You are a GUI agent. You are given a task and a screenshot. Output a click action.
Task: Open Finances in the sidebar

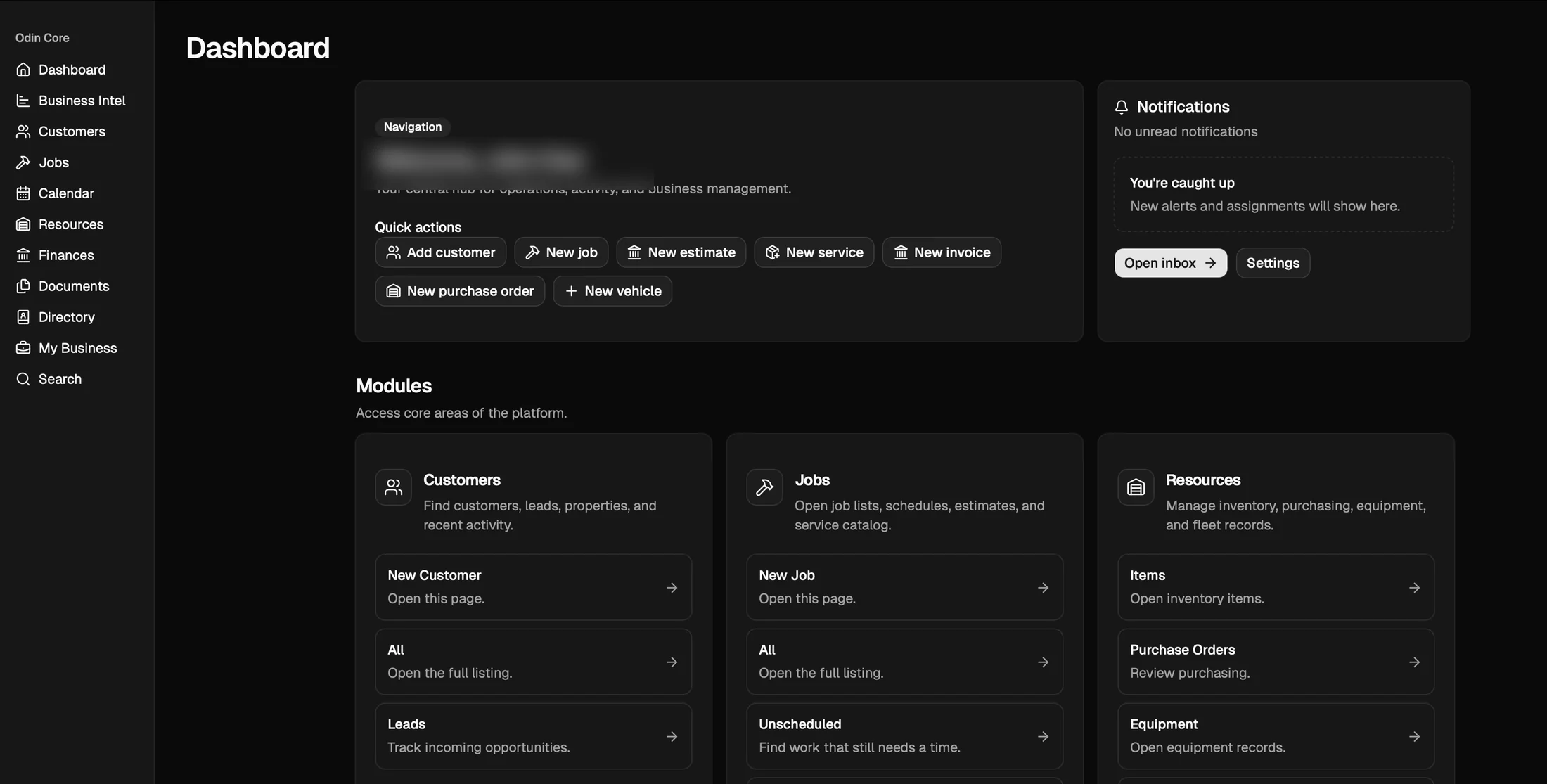point(77,255)
